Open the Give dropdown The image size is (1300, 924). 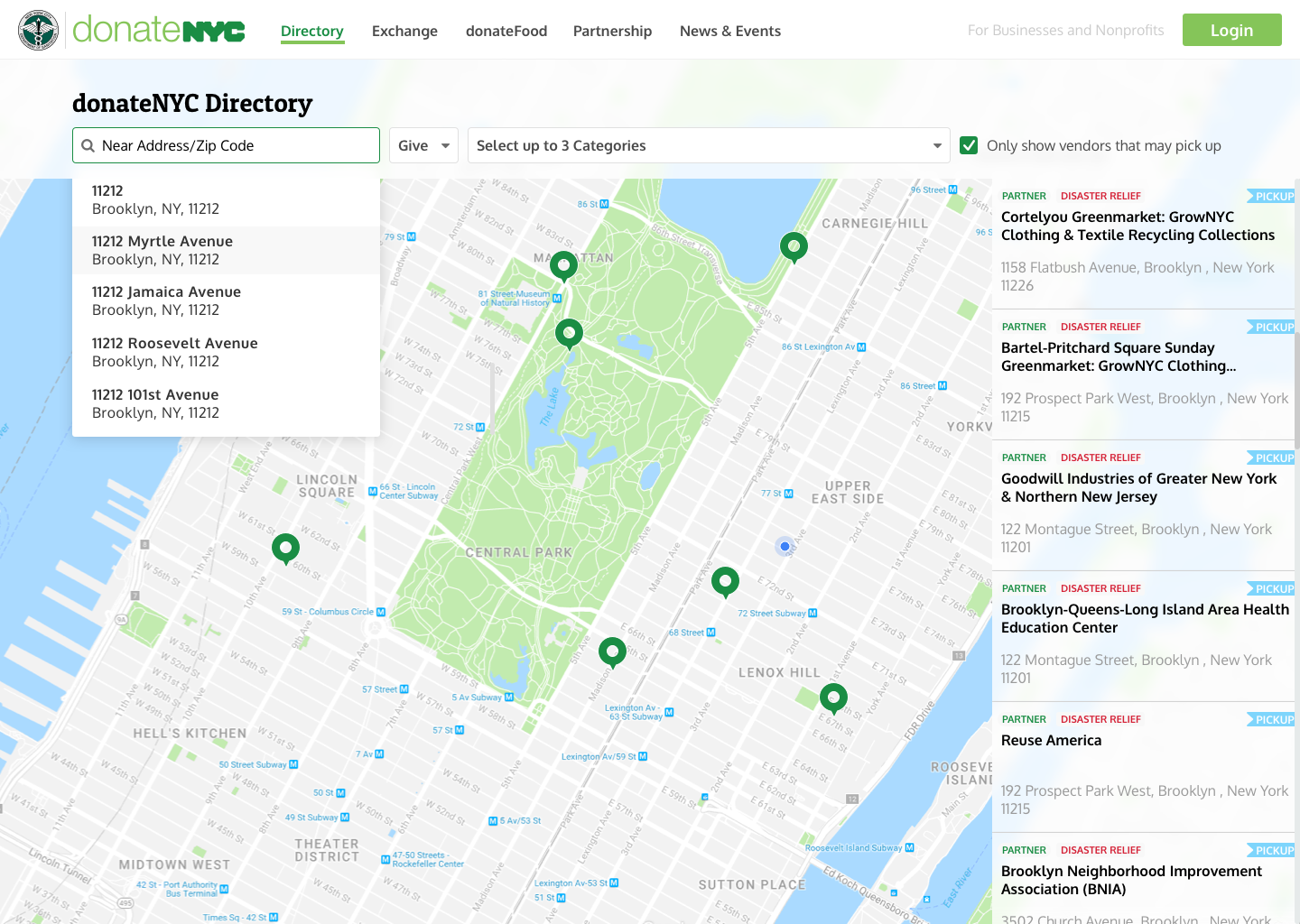pos(423,145)
